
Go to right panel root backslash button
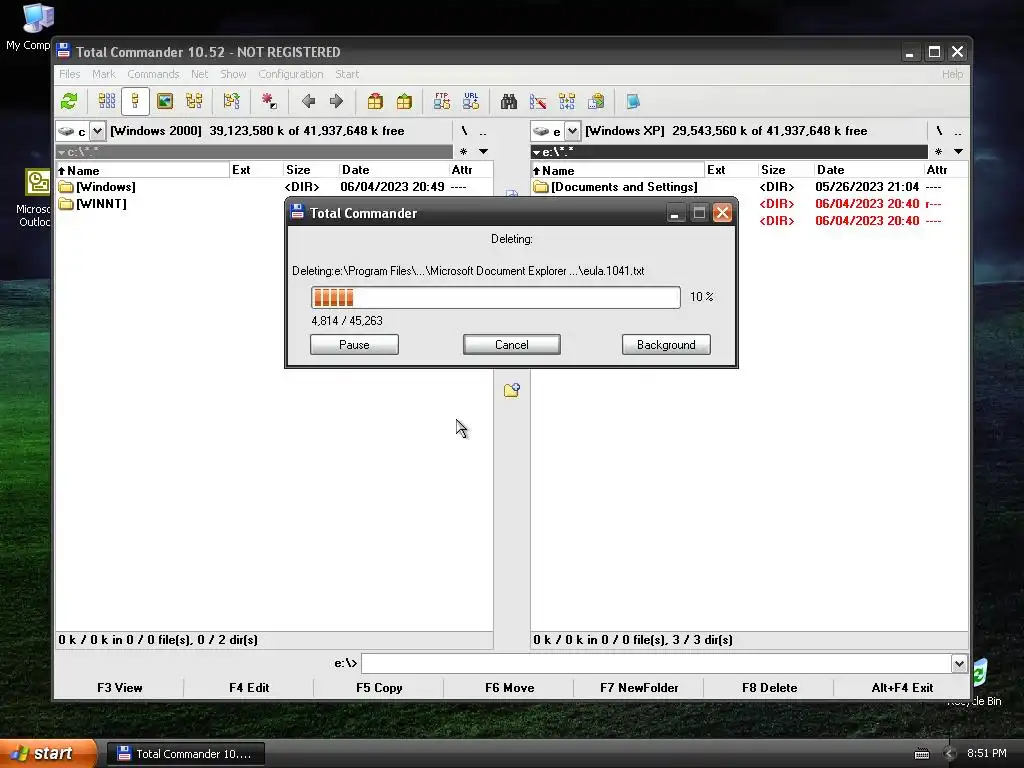939,131
